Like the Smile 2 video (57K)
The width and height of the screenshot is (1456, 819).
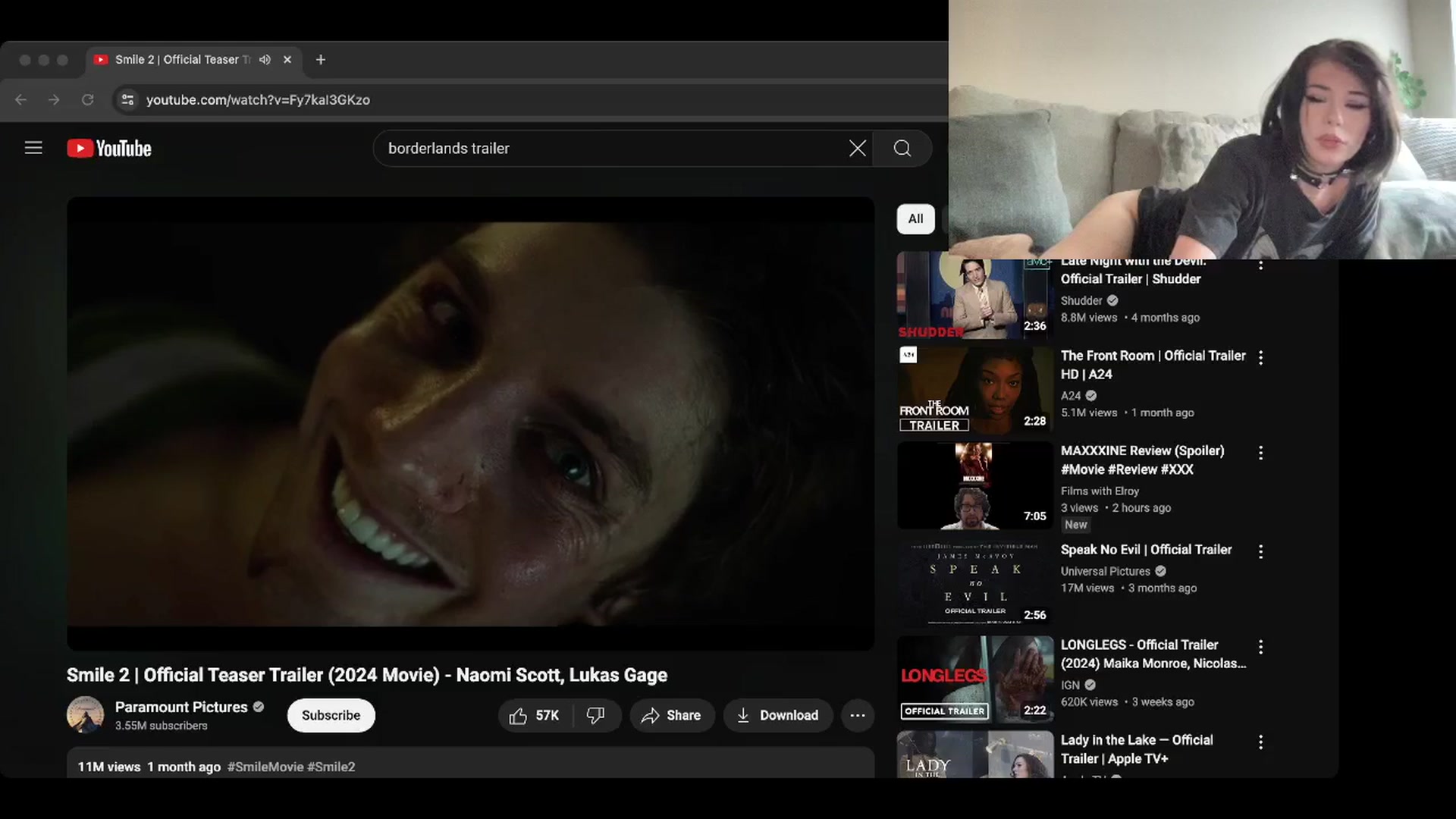(x=535, y=715)
